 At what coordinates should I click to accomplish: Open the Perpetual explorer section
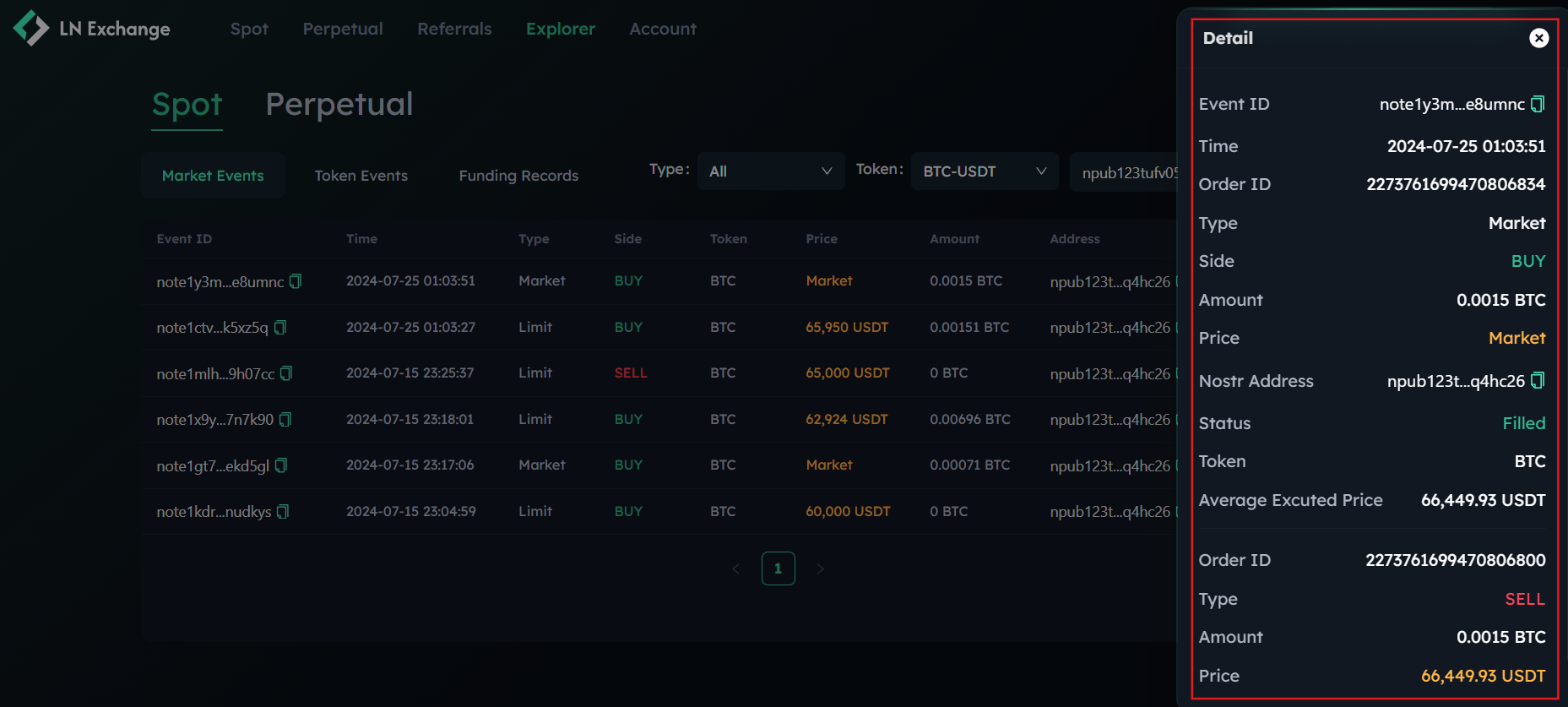click(339, 105)
